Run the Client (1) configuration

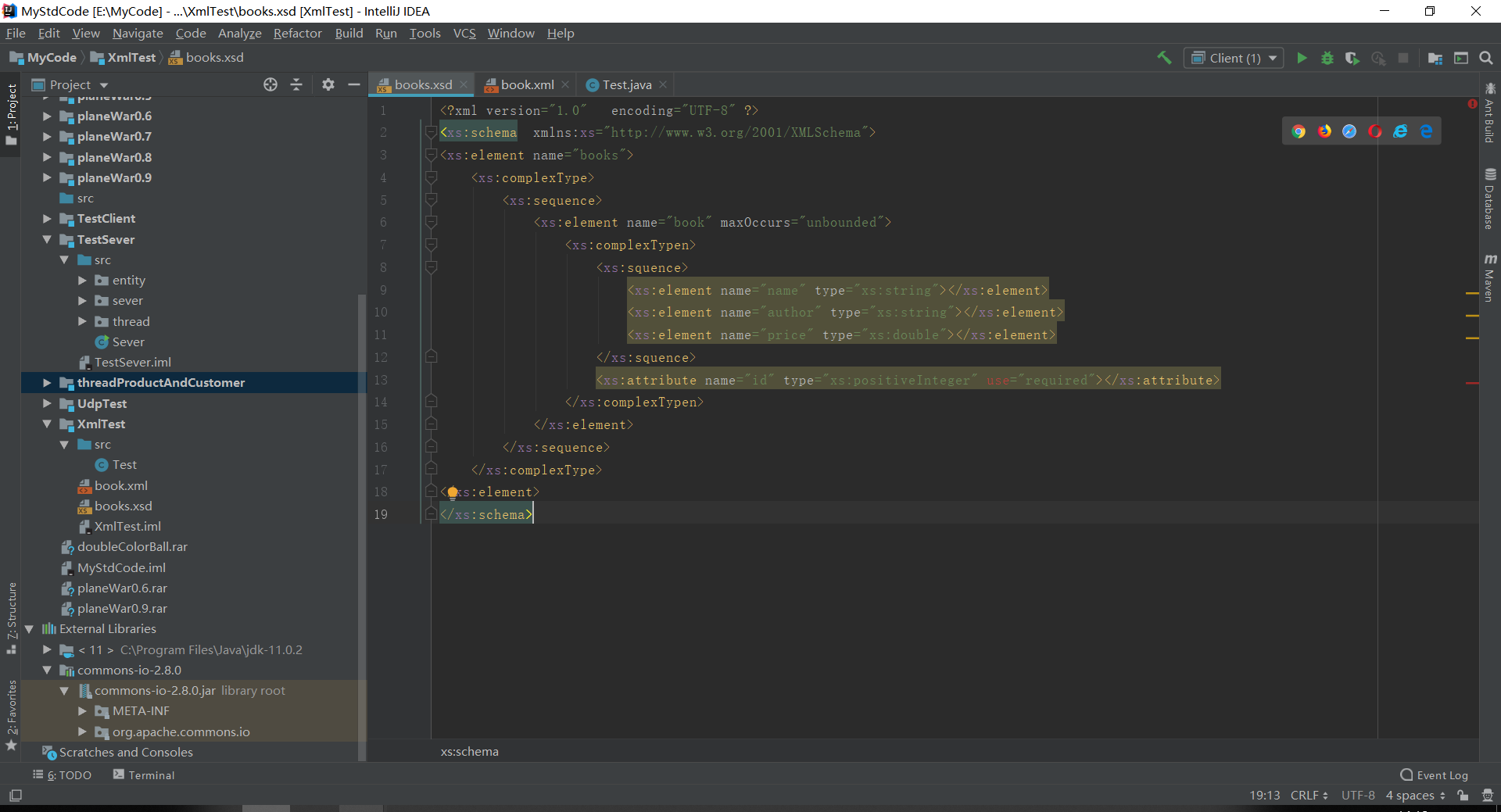(1302, 58)
